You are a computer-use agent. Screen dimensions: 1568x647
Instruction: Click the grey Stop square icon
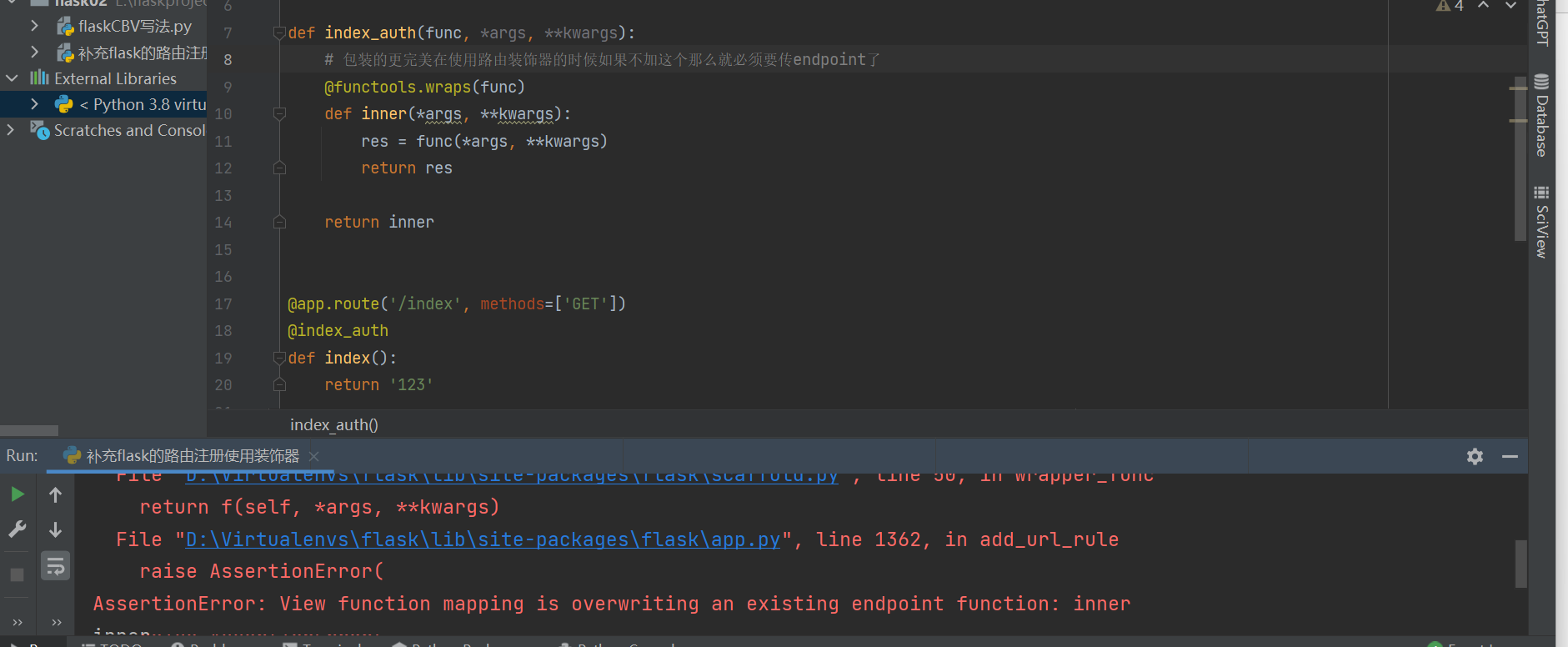pyautogui.click(x=17, y=574)
